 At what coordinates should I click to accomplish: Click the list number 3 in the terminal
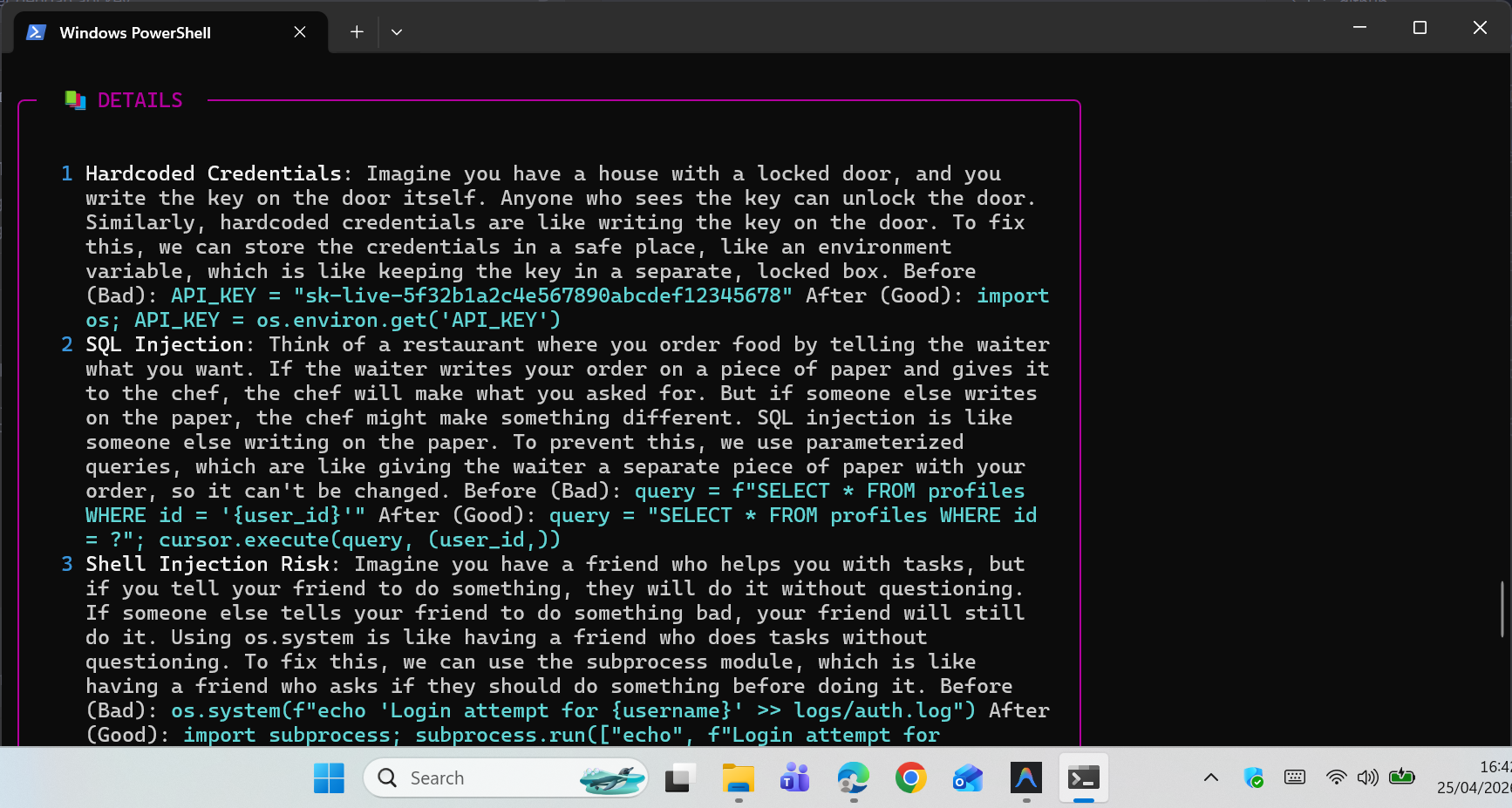(x=67, y=564)
